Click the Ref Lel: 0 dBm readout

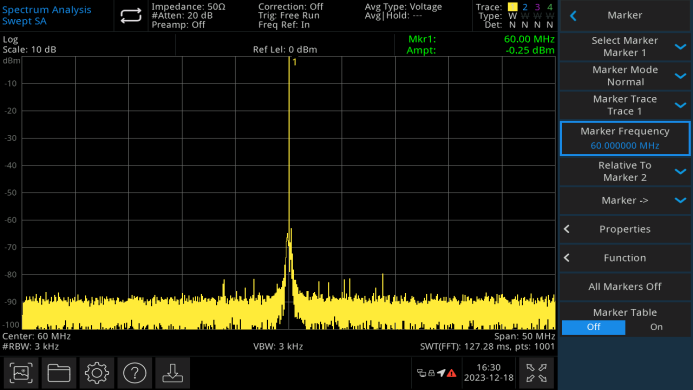[285, 50]
